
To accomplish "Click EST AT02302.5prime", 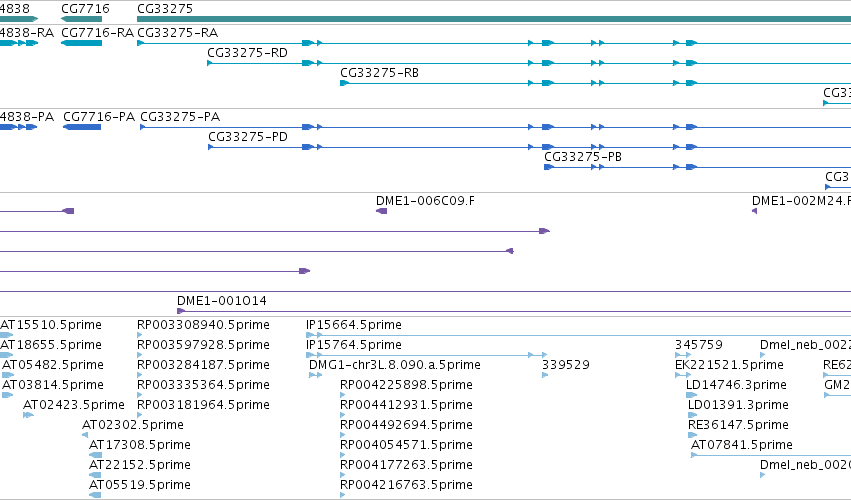I will [133, 425].
